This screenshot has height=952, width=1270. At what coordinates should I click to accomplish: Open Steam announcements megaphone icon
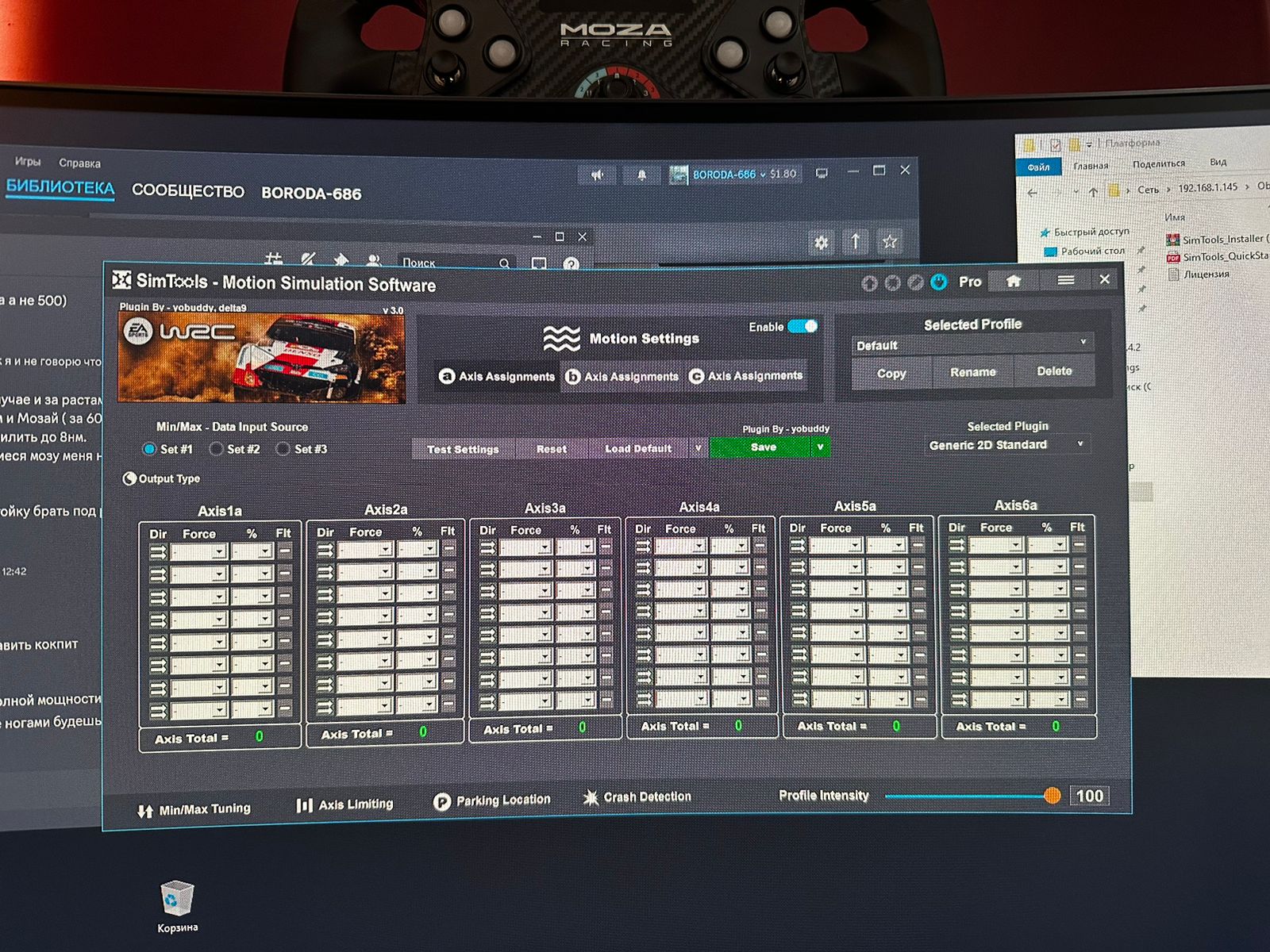597,175
